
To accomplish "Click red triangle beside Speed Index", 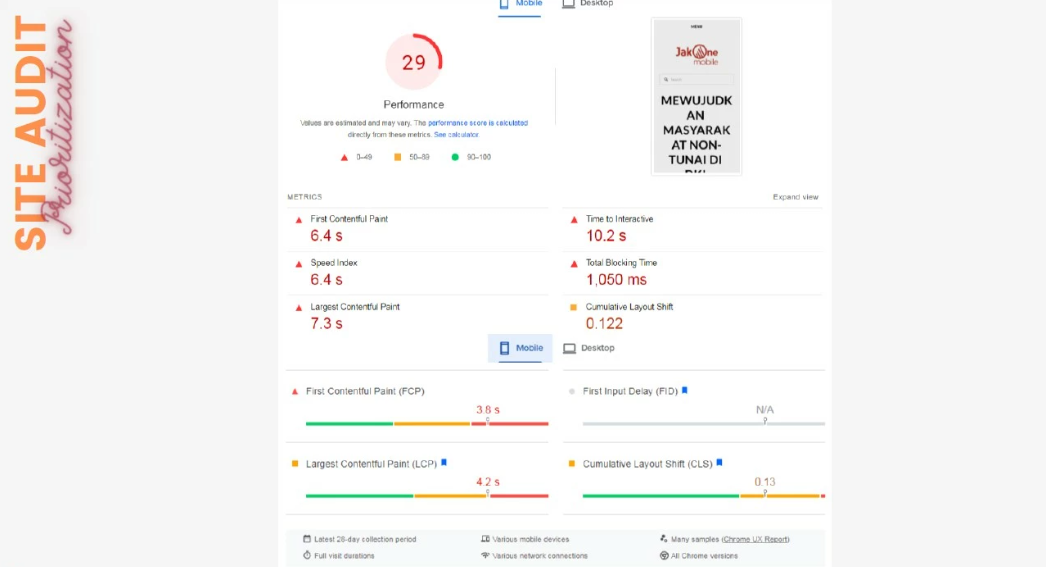I will (x=299, y=263).
